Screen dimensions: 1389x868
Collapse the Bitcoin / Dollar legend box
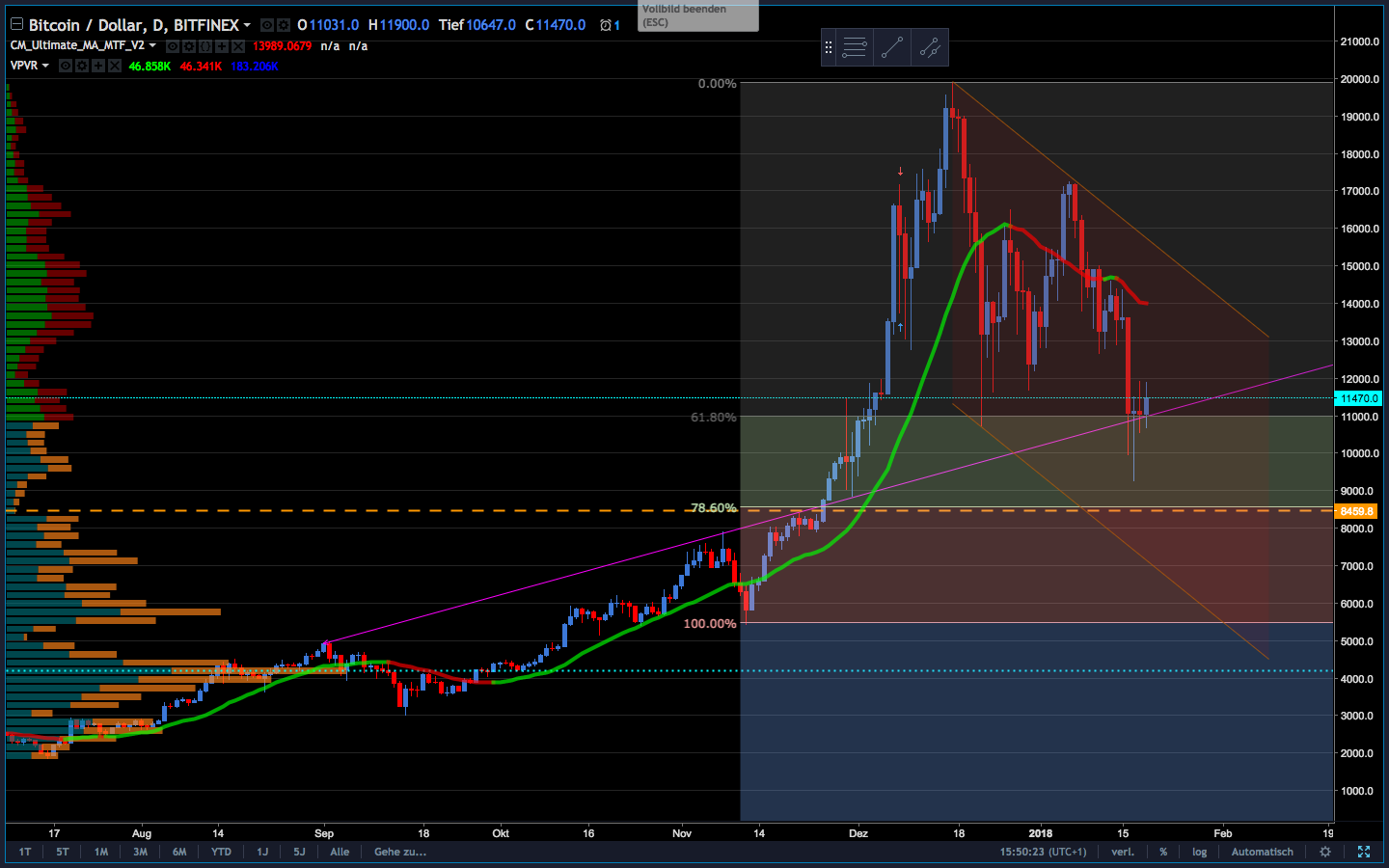click(16, 25)
